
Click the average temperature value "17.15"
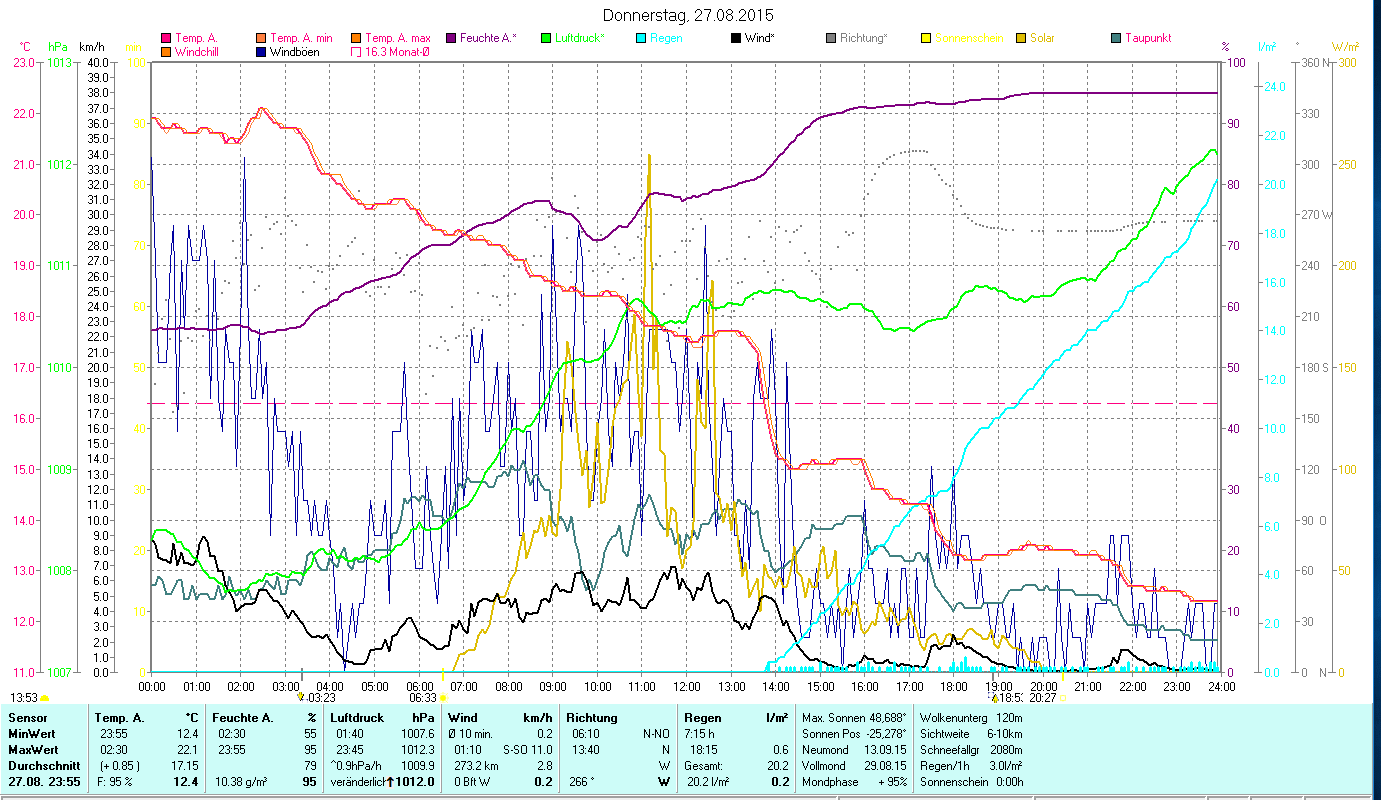[184, 766]
